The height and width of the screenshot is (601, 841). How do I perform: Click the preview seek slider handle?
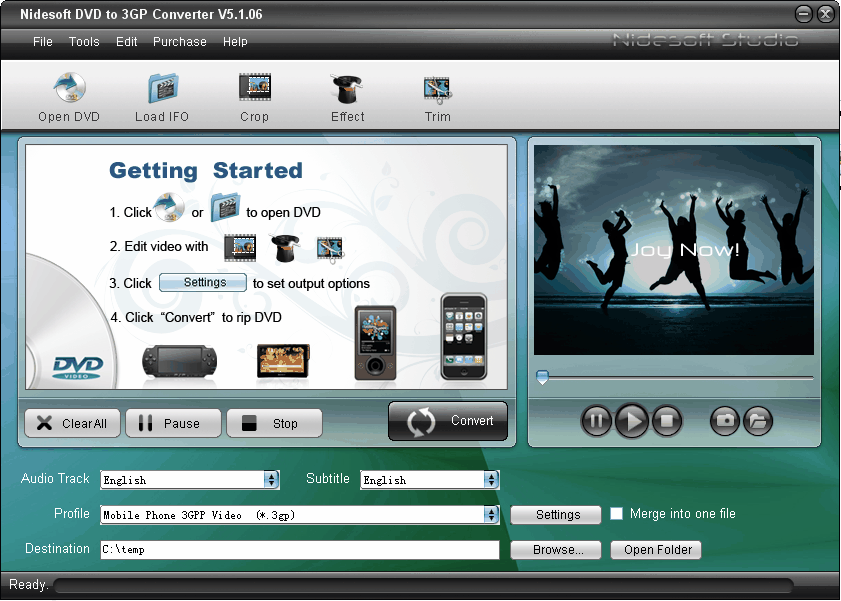pyautogui.click(x=542, y=378)
